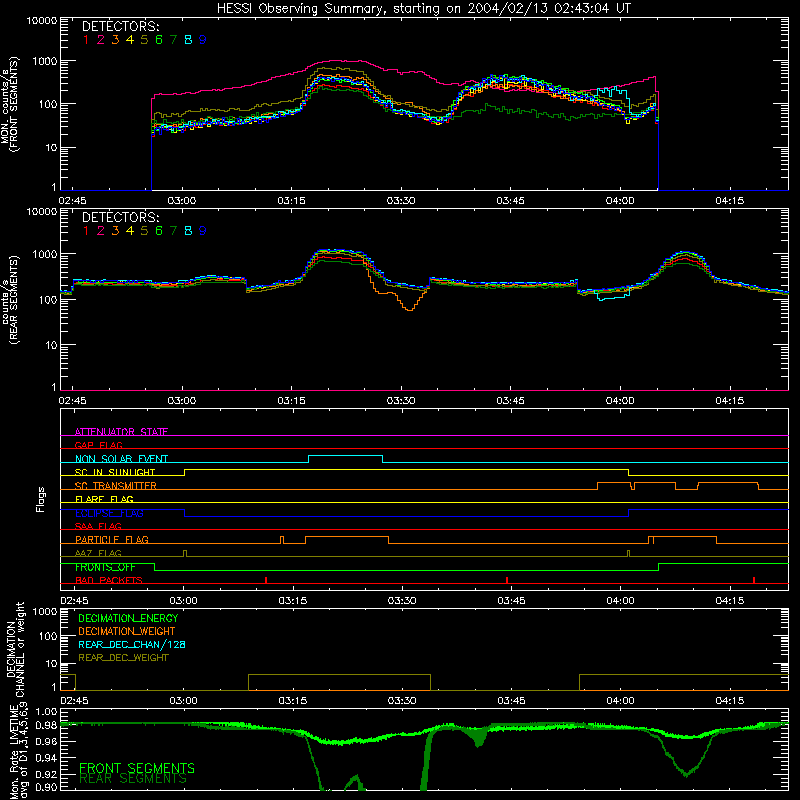Viewport: 800px width, 800px height.
Task: Click the SC_TRANSMITTER flag label
Action: tap(116, 486)
